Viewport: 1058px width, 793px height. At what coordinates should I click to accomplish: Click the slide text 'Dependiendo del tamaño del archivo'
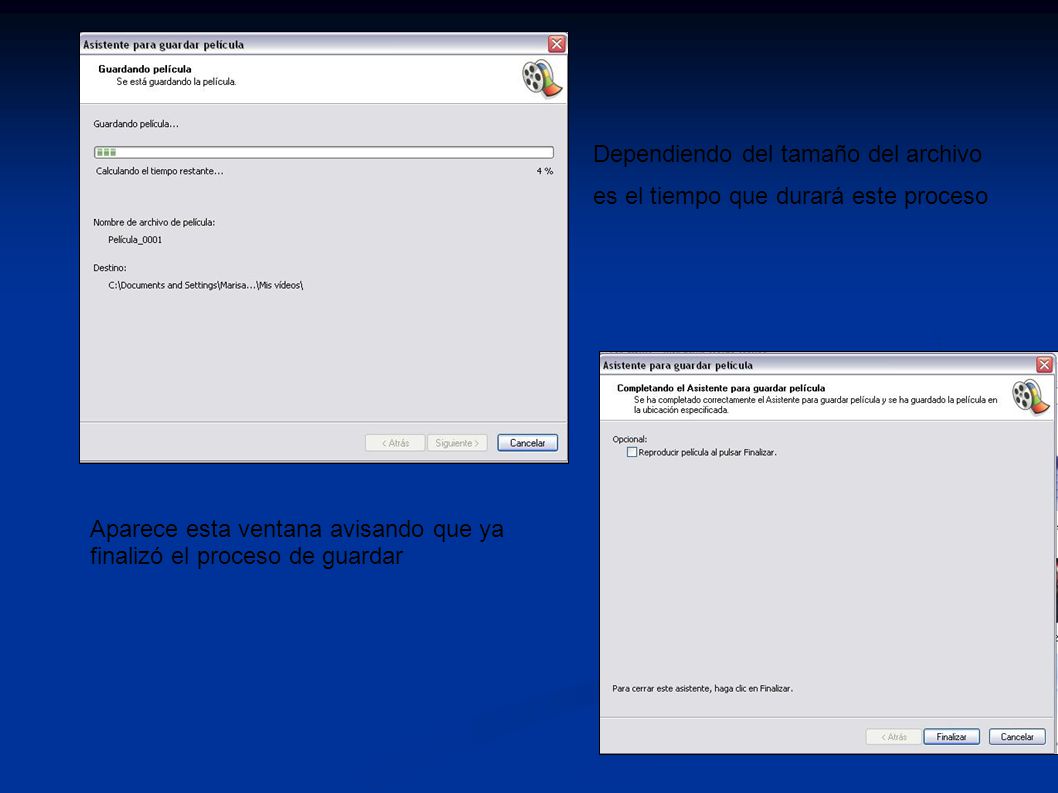787,154
